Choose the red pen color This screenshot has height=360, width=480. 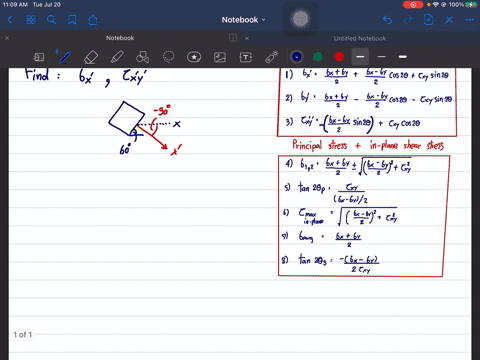(339, 57)
